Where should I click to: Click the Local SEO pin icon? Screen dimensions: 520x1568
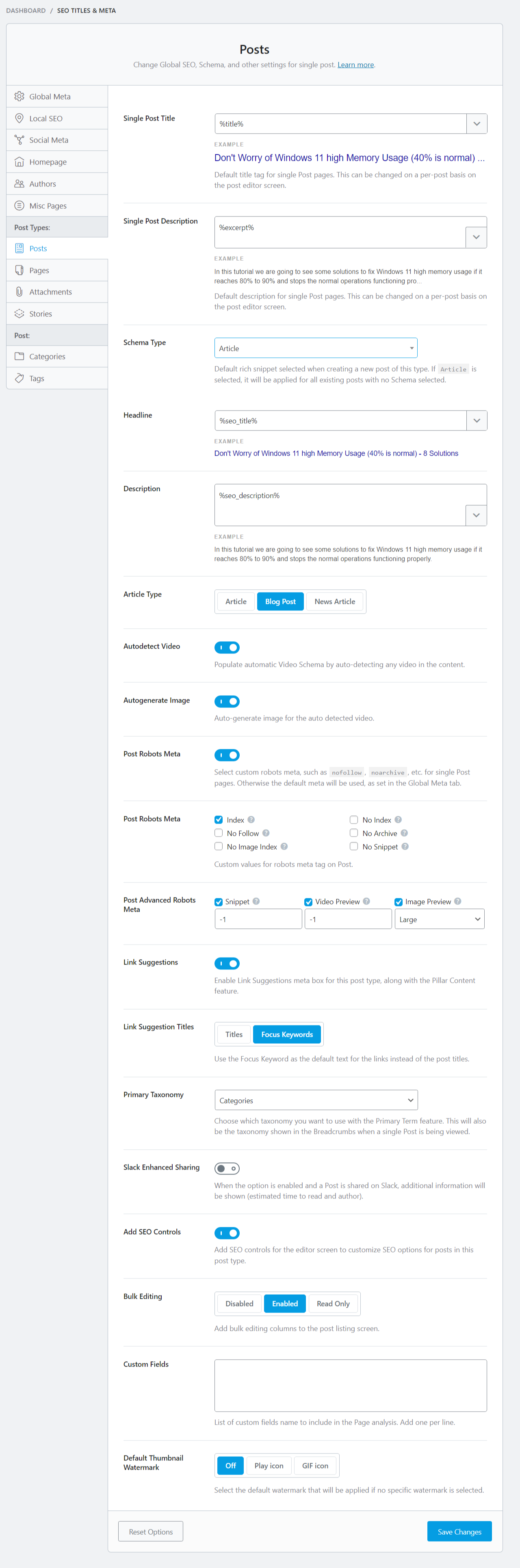coord(19,118)
